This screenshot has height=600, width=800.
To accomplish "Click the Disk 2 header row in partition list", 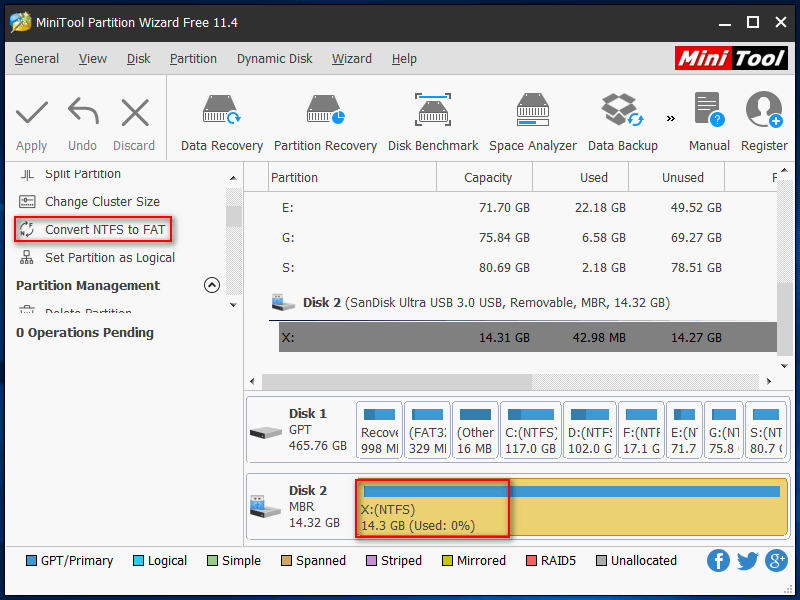I will coord(522,303).
